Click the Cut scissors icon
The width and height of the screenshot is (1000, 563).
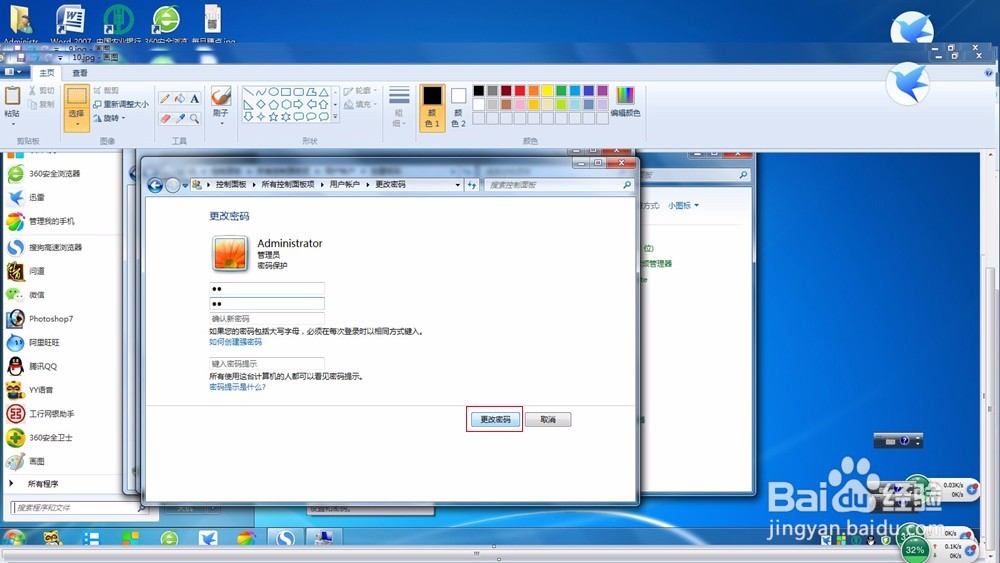tap(32, 91)
